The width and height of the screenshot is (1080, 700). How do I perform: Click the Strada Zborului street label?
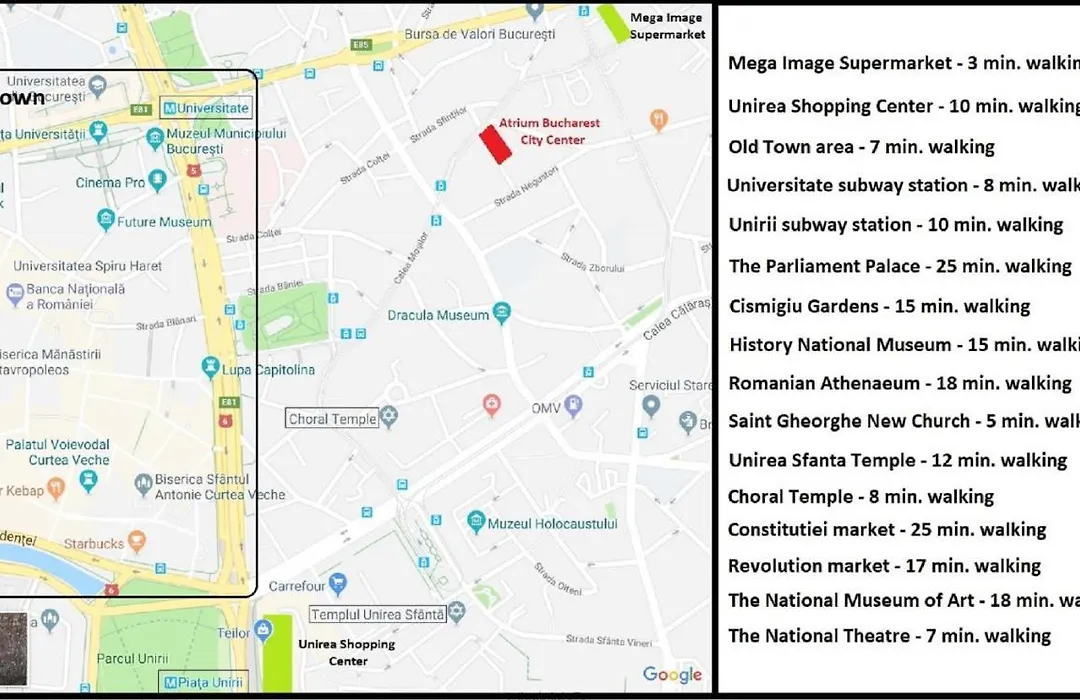click(592, 262)
